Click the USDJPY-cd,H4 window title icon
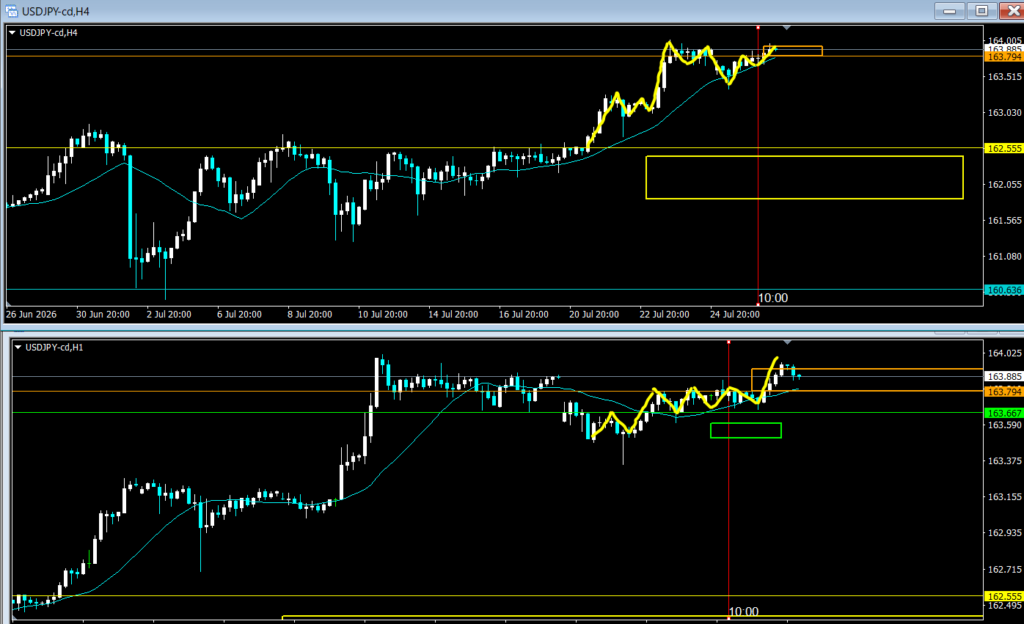The width and height of the screenshot is (1024, 624). coord(11,11)
